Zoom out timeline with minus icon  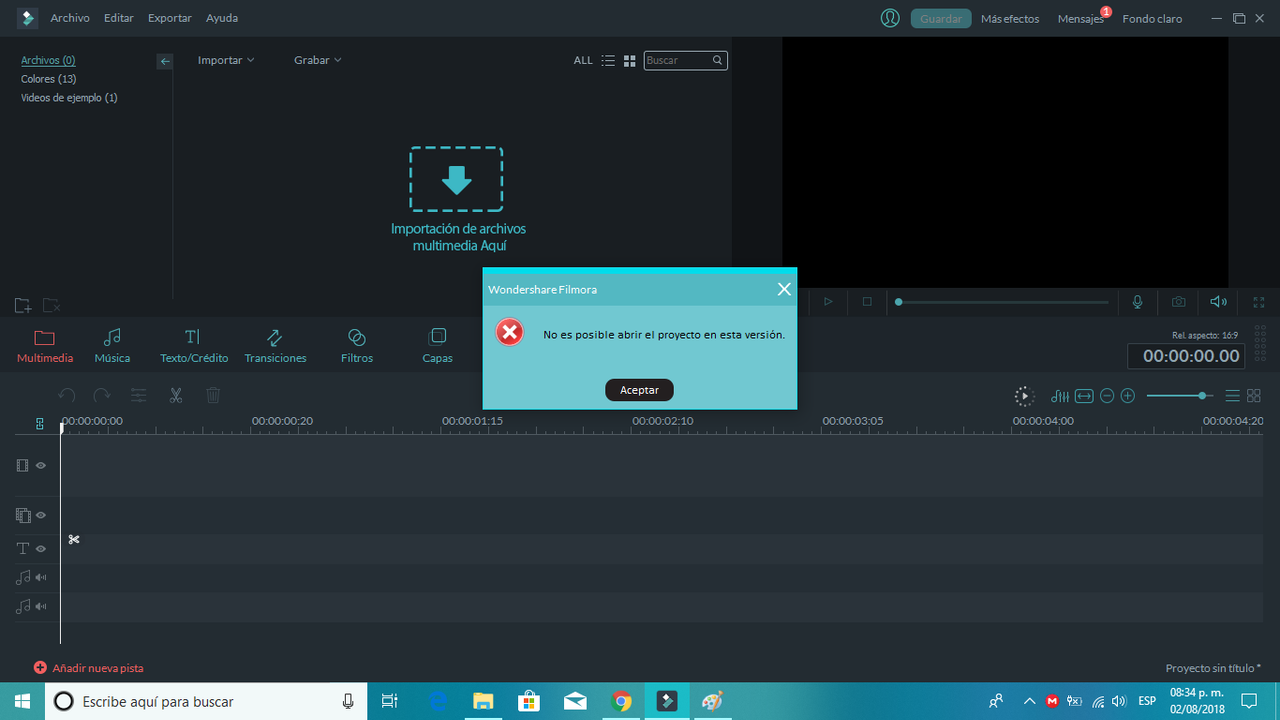(x=1107, y=396)
